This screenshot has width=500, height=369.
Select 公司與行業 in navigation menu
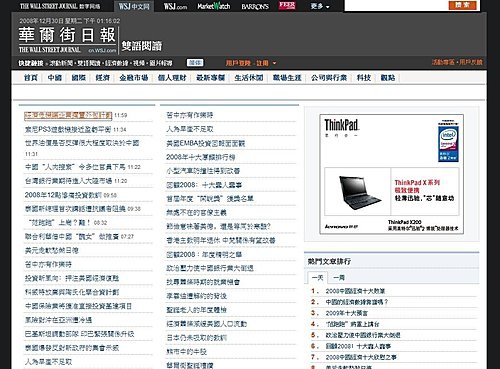pyautogui.click(x=329, y=78)
